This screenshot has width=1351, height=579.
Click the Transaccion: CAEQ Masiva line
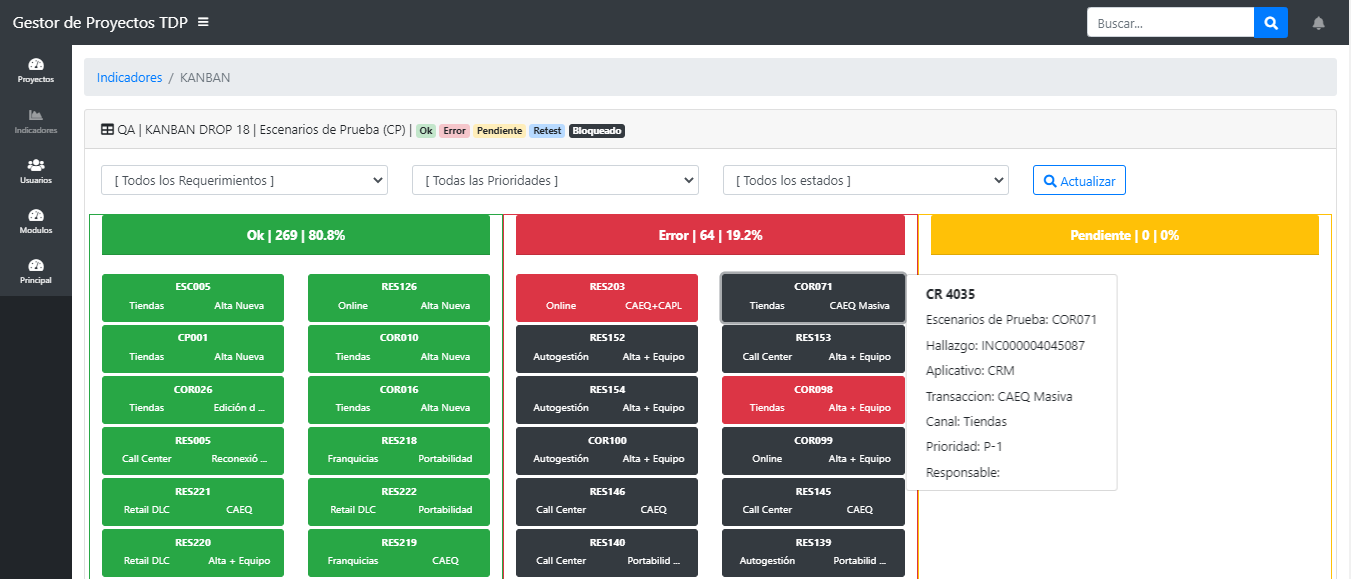(x=999, y=396)
